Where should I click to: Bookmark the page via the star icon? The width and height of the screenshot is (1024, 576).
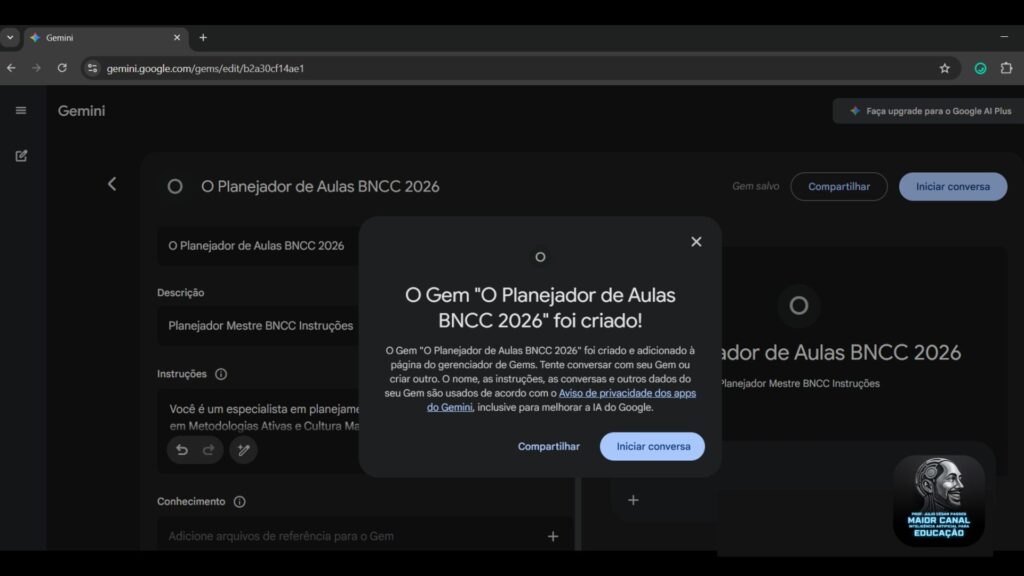[x=944, y=68]
